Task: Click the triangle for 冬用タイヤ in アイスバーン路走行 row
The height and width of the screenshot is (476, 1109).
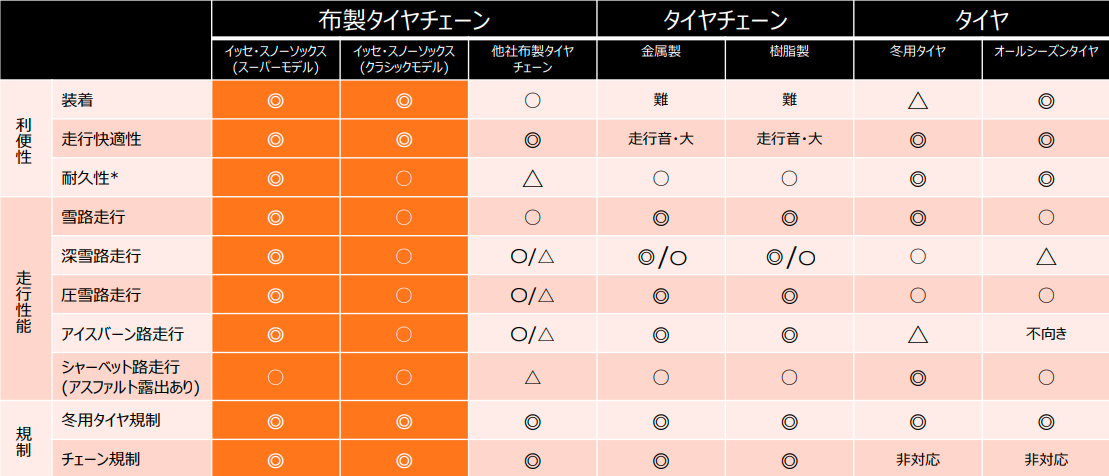Action: (918, 335)
